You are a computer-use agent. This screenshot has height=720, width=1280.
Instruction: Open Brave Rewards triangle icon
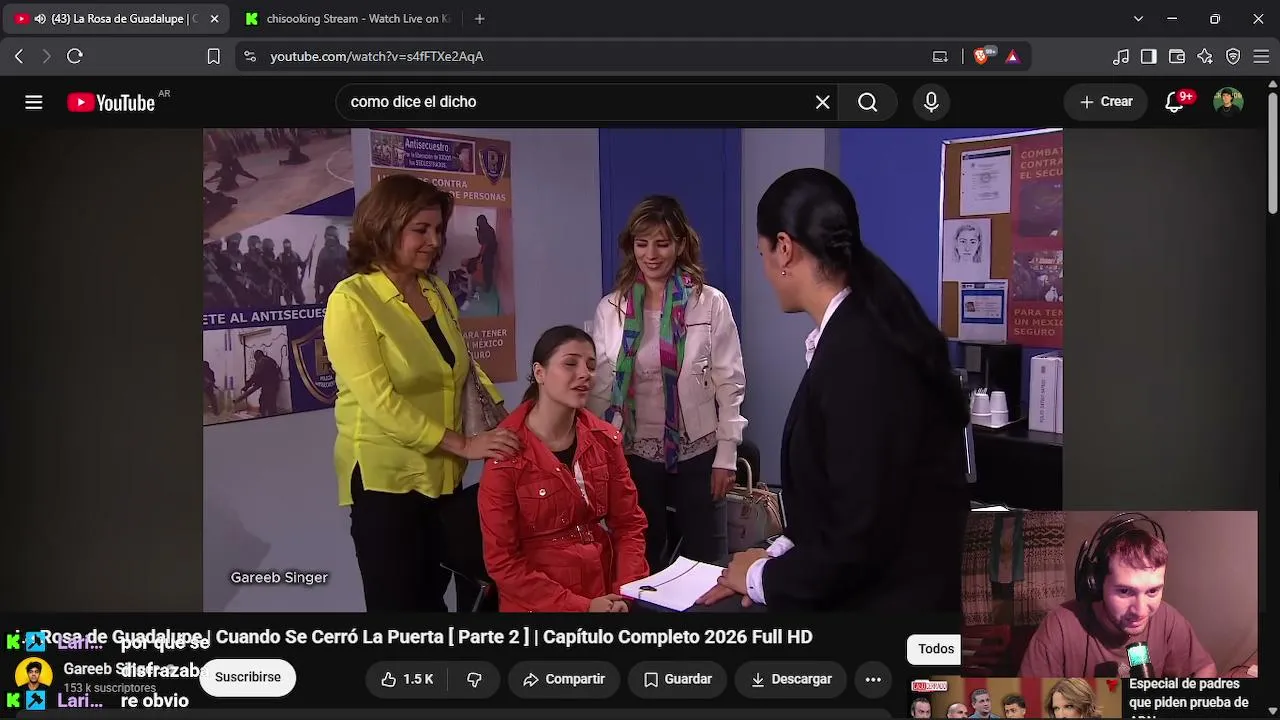click(x=1012, y=56)
